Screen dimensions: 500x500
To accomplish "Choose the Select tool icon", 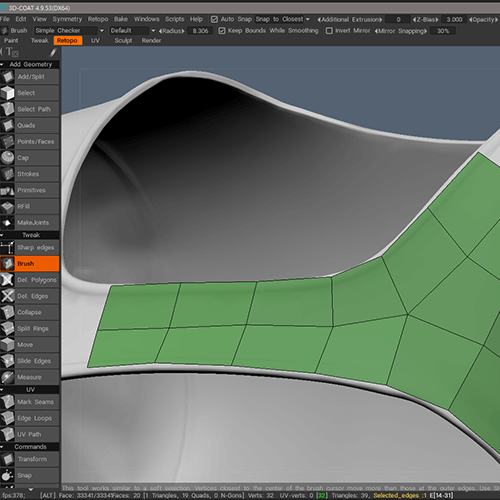I will [x=7, y=93].
